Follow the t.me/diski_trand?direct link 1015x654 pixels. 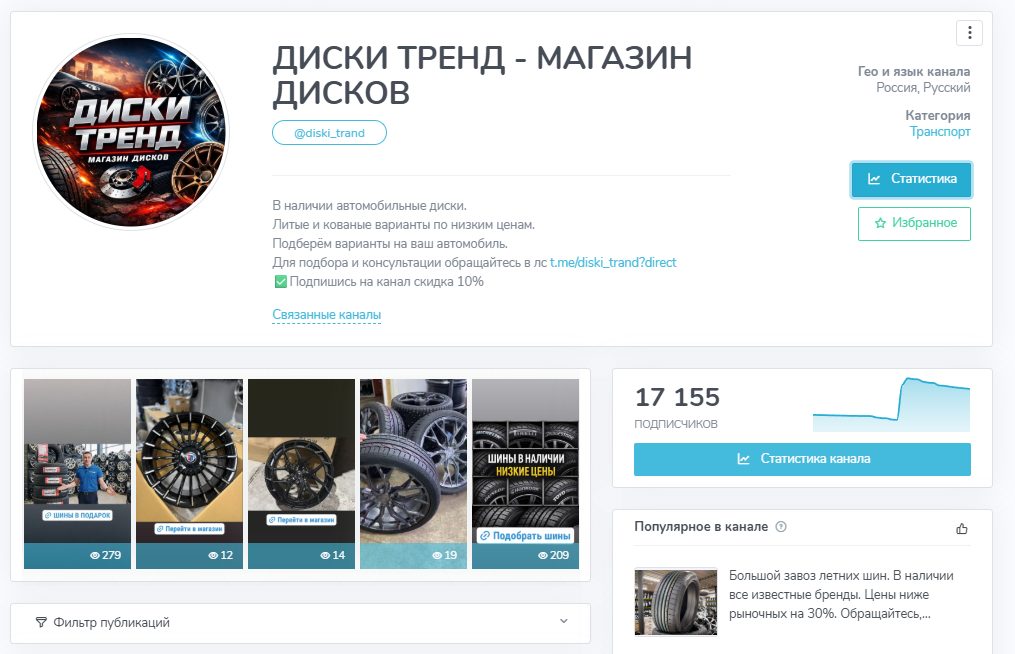613,262
